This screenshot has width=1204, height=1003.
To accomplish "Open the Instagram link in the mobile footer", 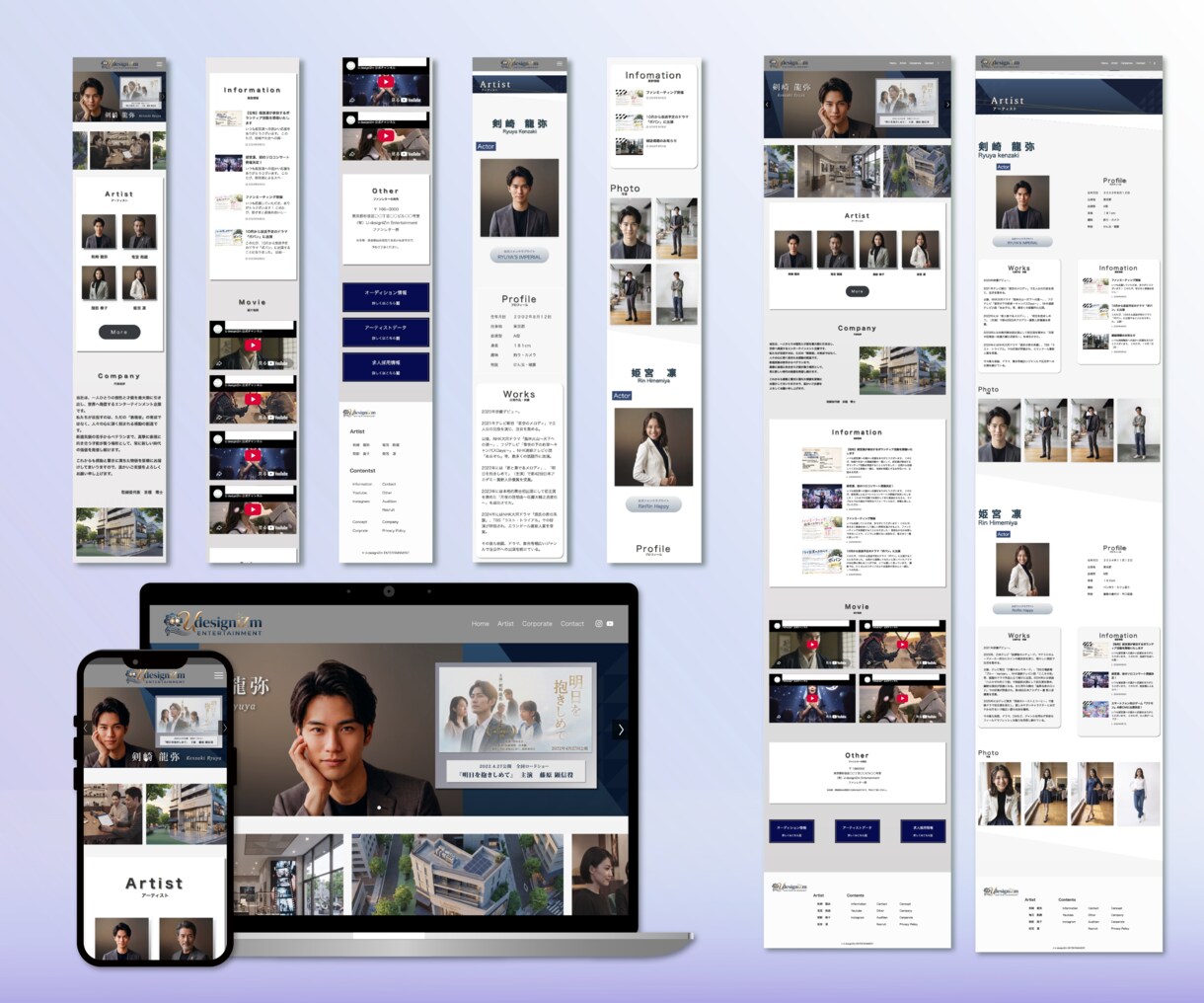I will 361,501.
